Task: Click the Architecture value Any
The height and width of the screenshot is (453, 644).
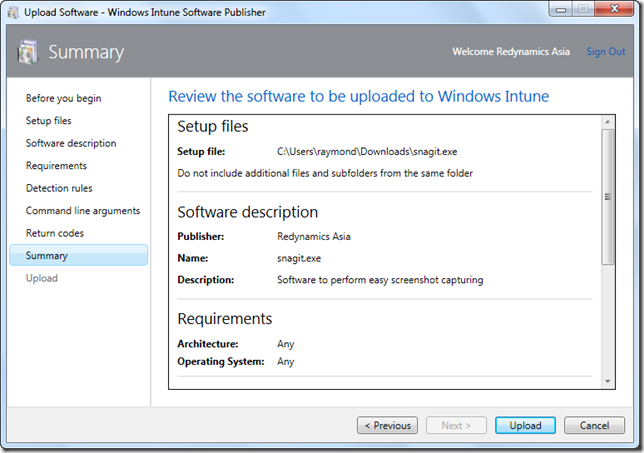Action: (x=285, y=344)
